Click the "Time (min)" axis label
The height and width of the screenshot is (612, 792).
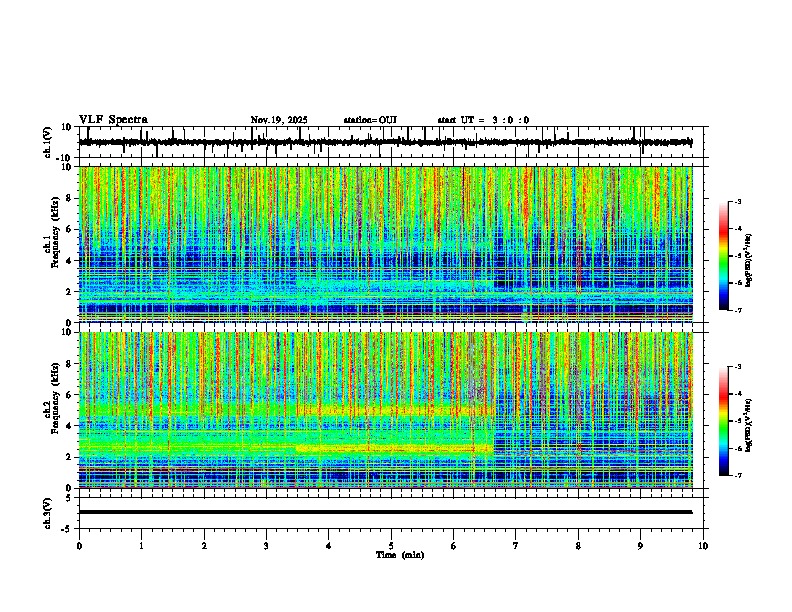400,555
